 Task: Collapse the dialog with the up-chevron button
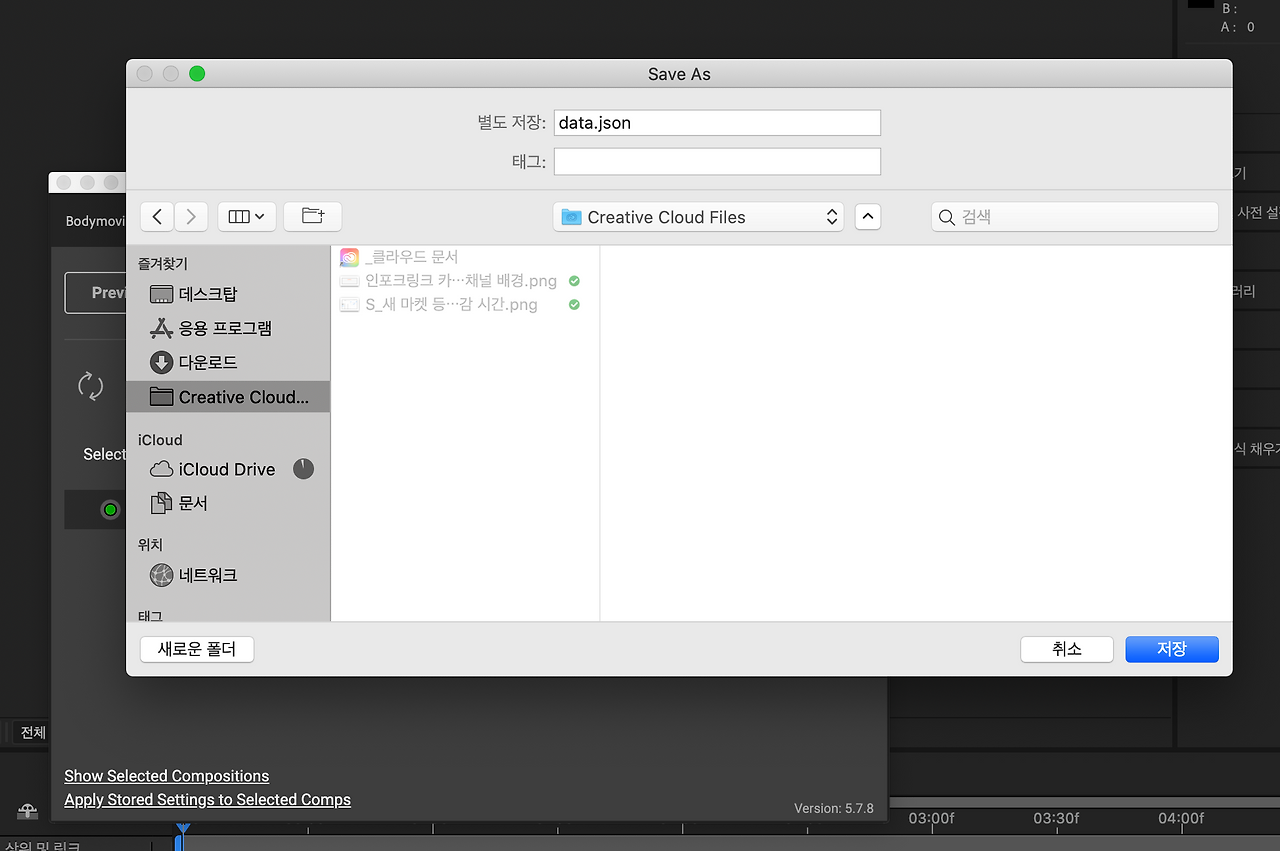[x=868, y=217]
